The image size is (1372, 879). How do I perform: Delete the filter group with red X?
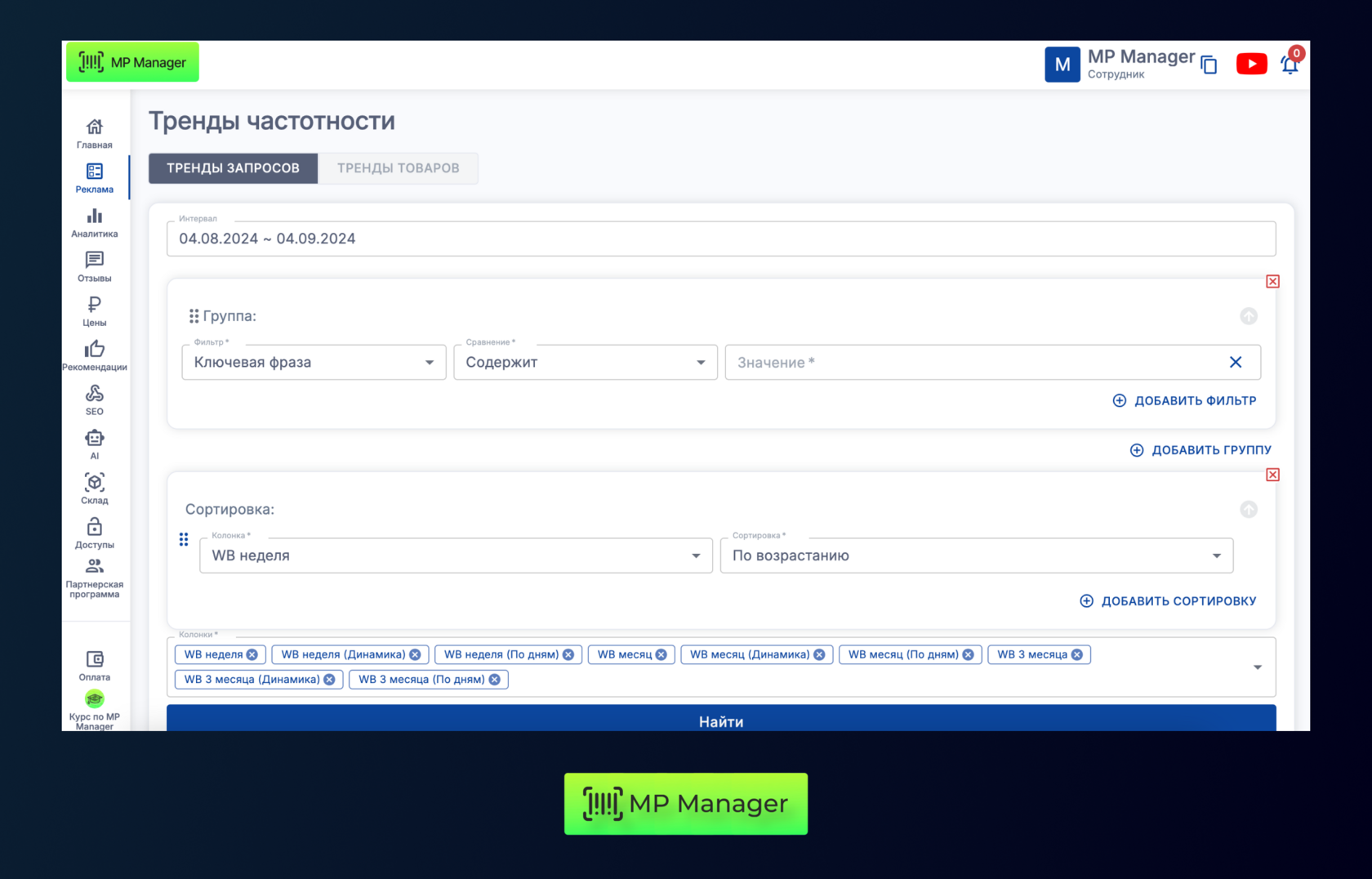pyautogui.click(x=1272, y=282)
